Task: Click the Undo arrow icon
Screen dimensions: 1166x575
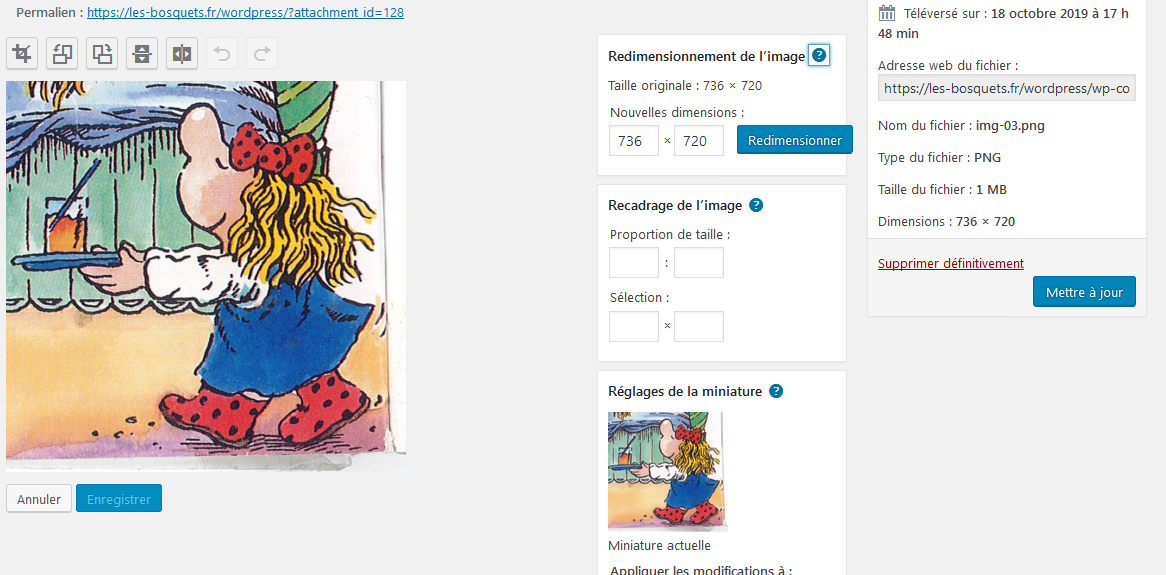Action: click(222, 54)
